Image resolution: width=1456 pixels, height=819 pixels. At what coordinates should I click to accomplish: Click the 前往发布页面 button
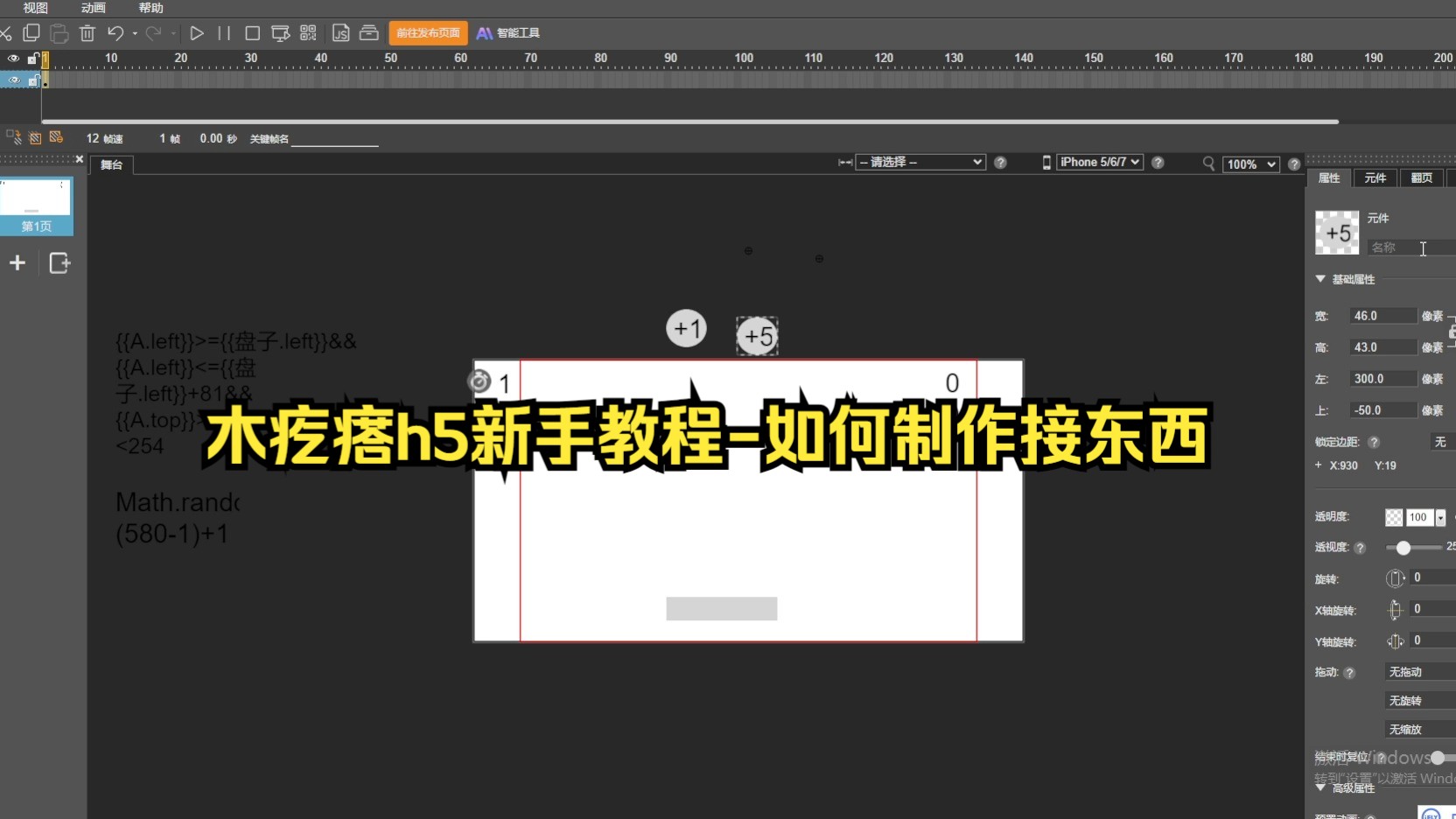(428, 33)
